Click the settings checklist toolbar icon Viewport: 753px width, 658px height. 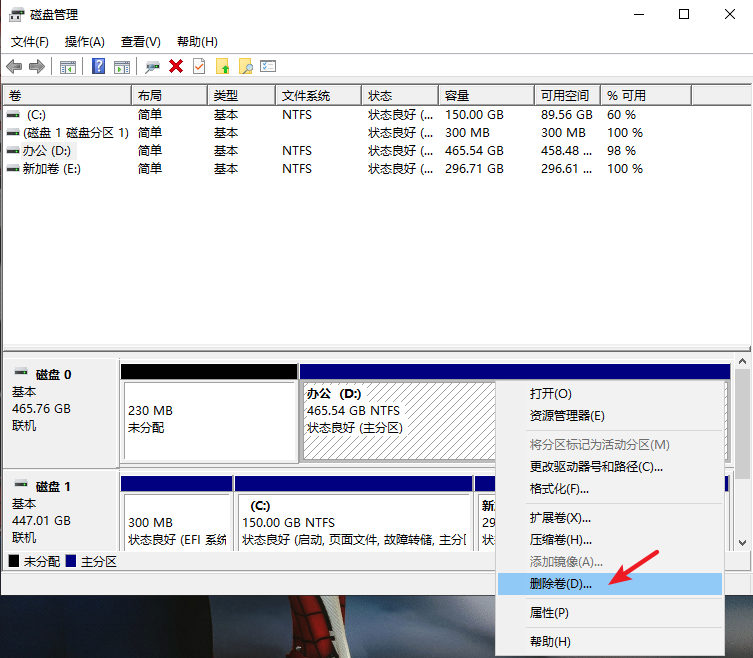pos(268,66)
